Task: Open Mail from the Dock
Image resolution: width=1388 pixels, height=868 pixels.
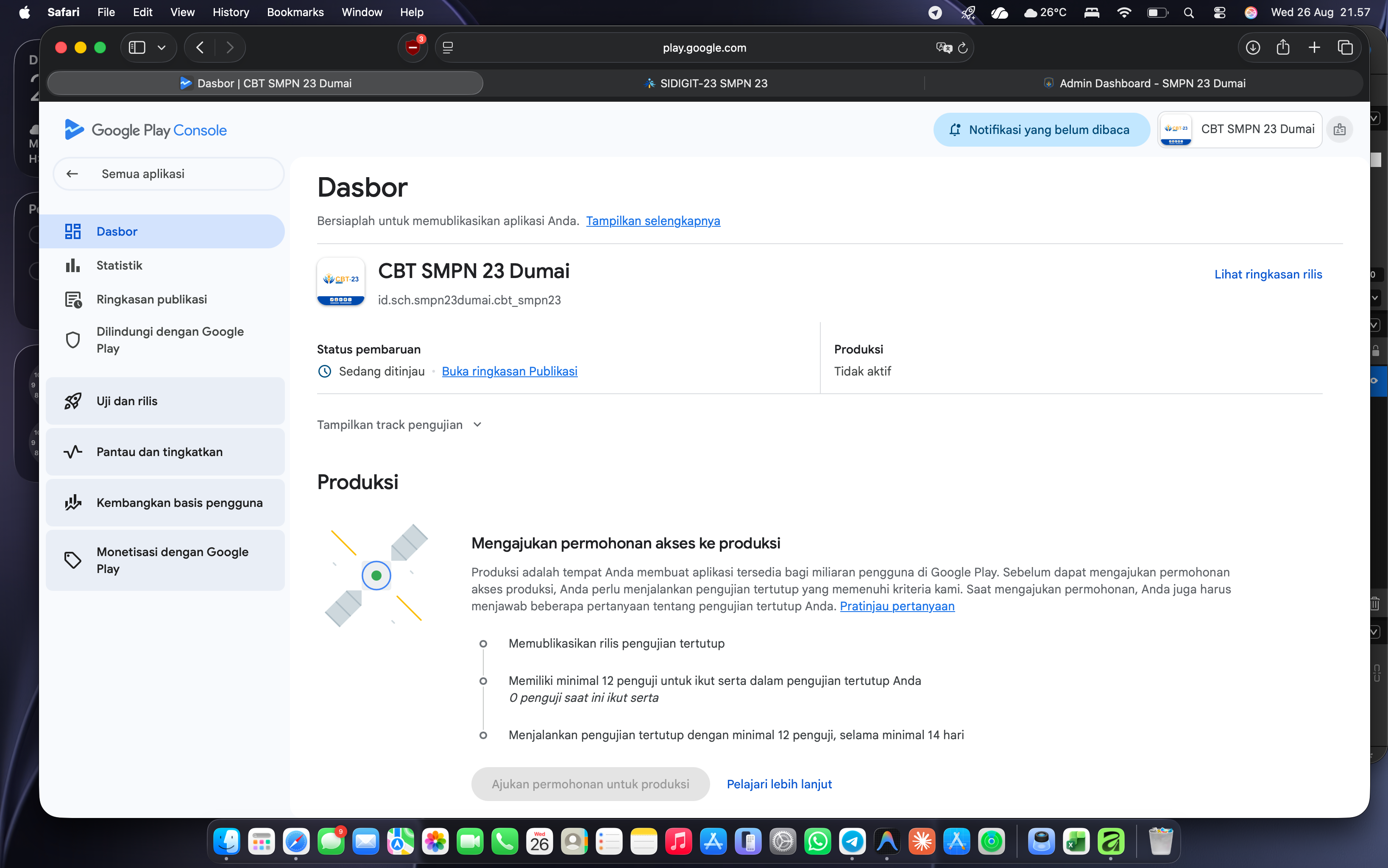Action: click(366, 842)
